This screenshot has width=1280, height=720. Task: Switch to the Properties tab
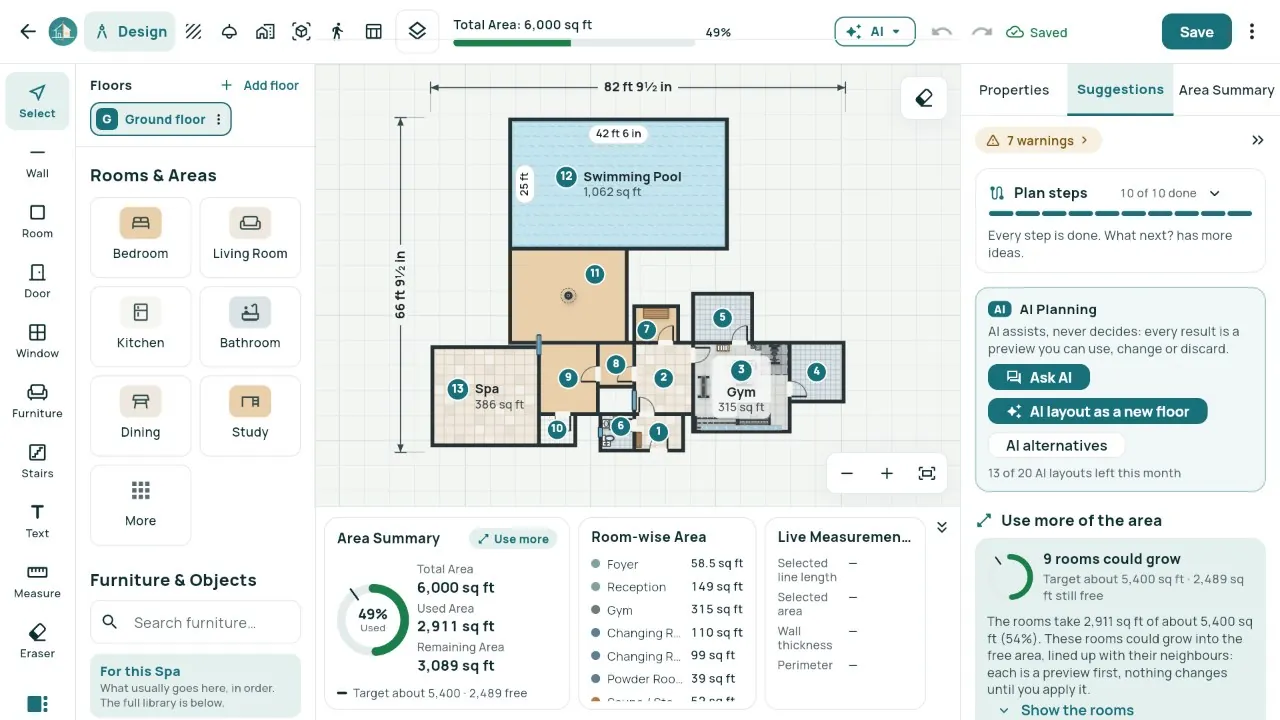(1014, 90)
